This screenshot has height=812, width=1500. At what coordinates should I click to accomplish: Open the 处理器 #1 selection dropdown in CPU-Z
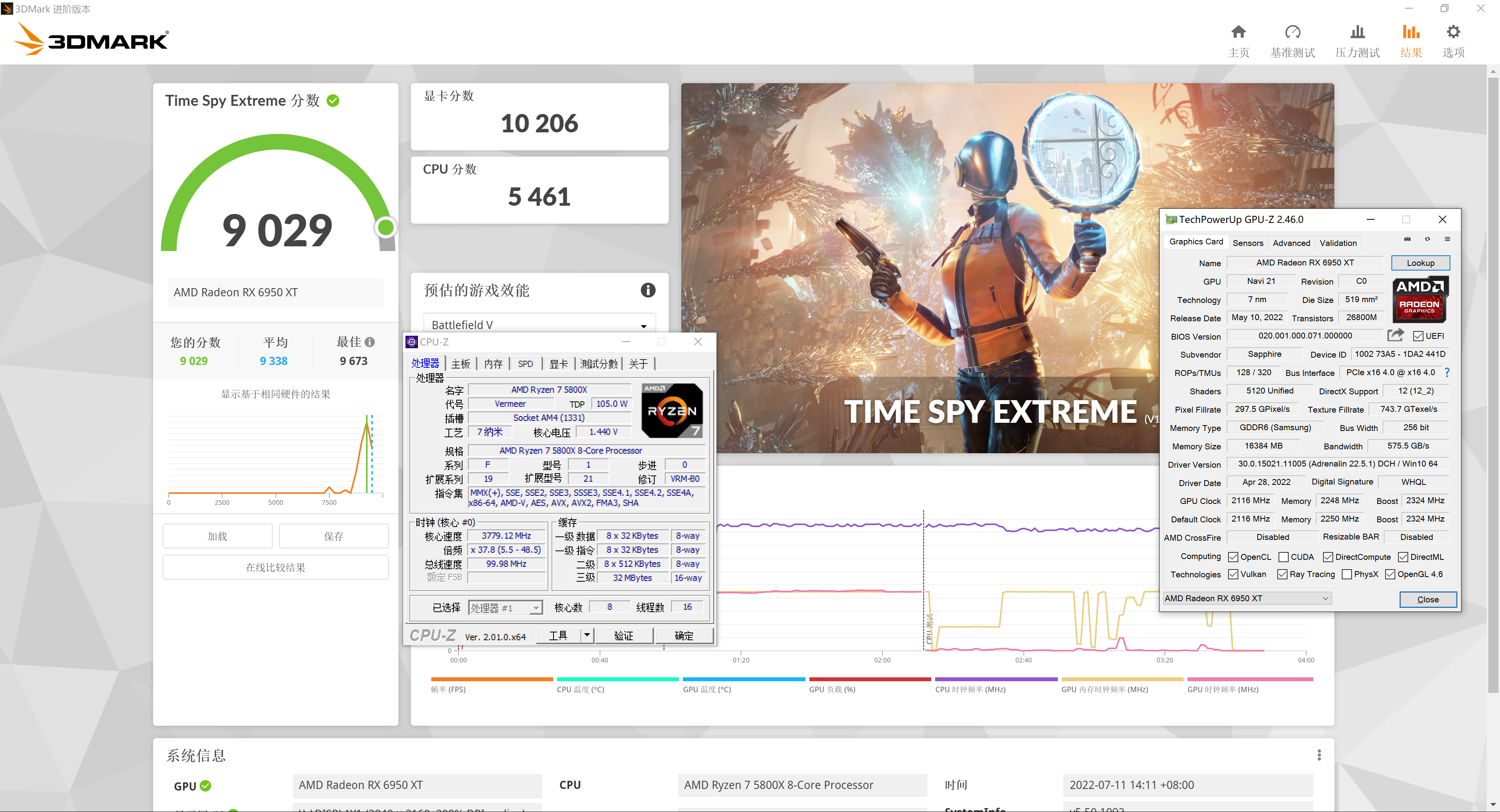click(x=505, y=608)
